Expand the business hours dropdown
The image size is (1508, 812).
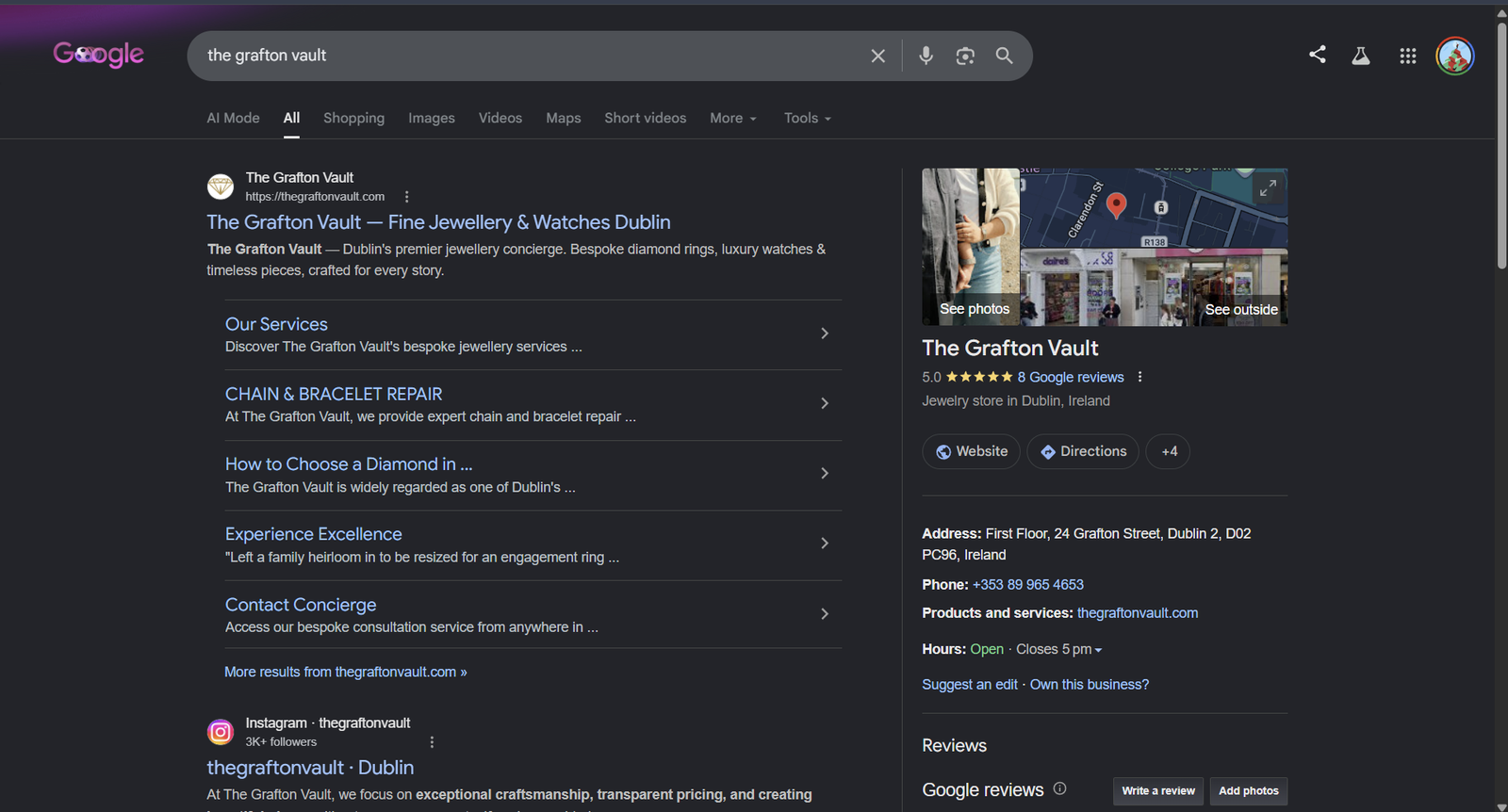[x=1059, y=649]
